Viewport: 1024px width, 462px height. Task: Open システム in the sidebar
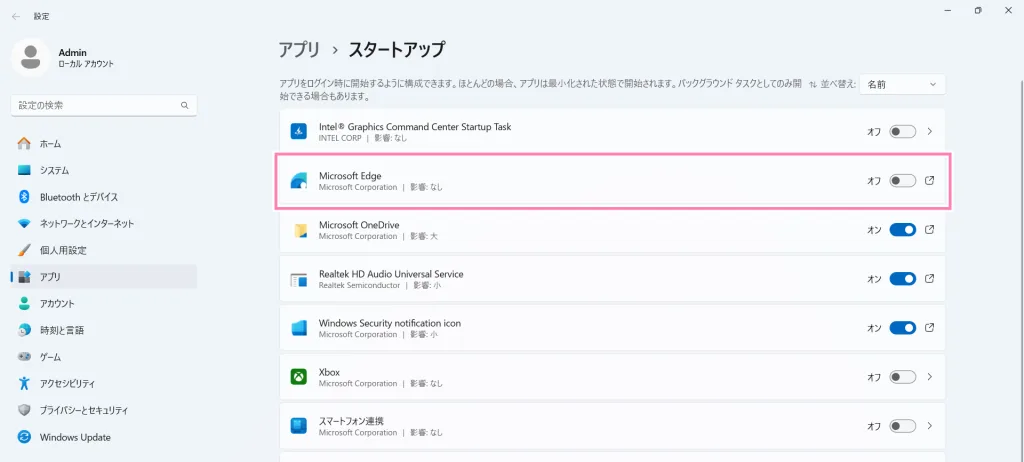tap(54, 170)
